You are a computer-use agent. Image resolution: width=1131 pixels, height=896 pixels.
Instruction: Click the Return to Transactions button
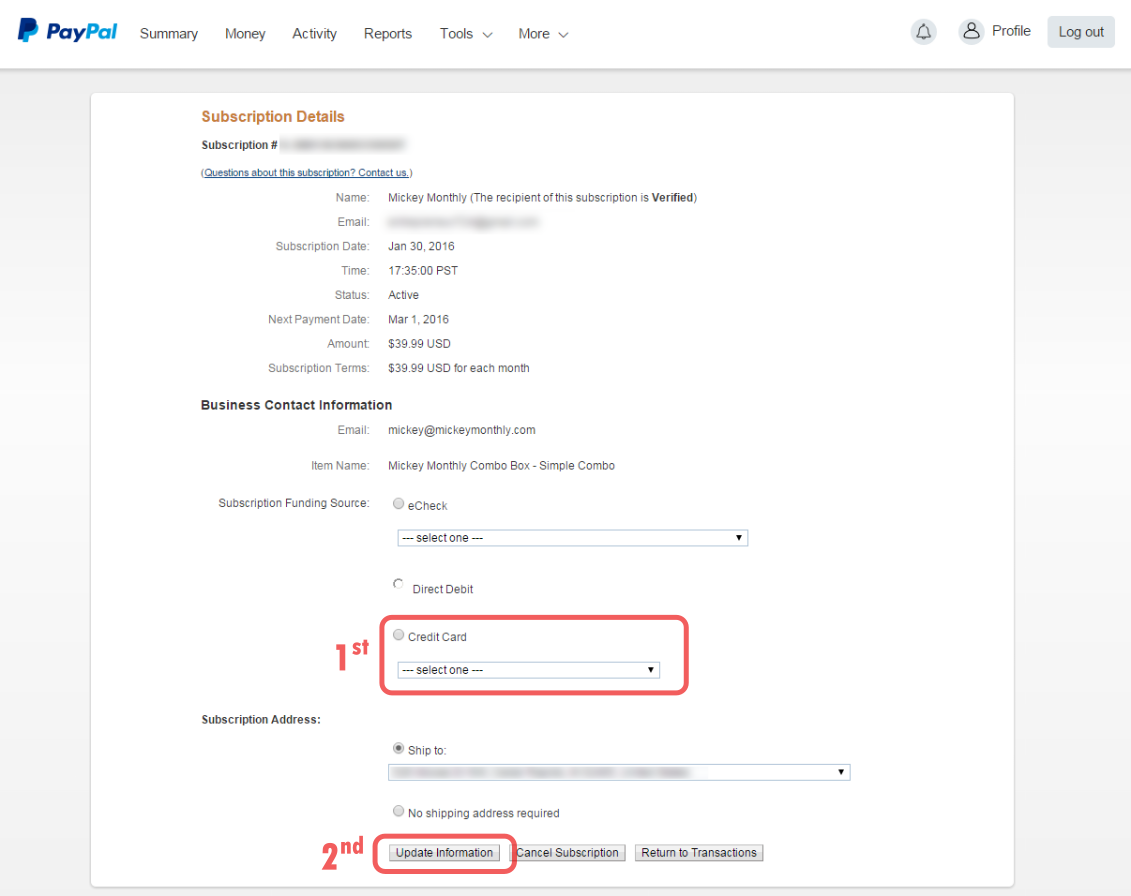click(x=699, y=853)
